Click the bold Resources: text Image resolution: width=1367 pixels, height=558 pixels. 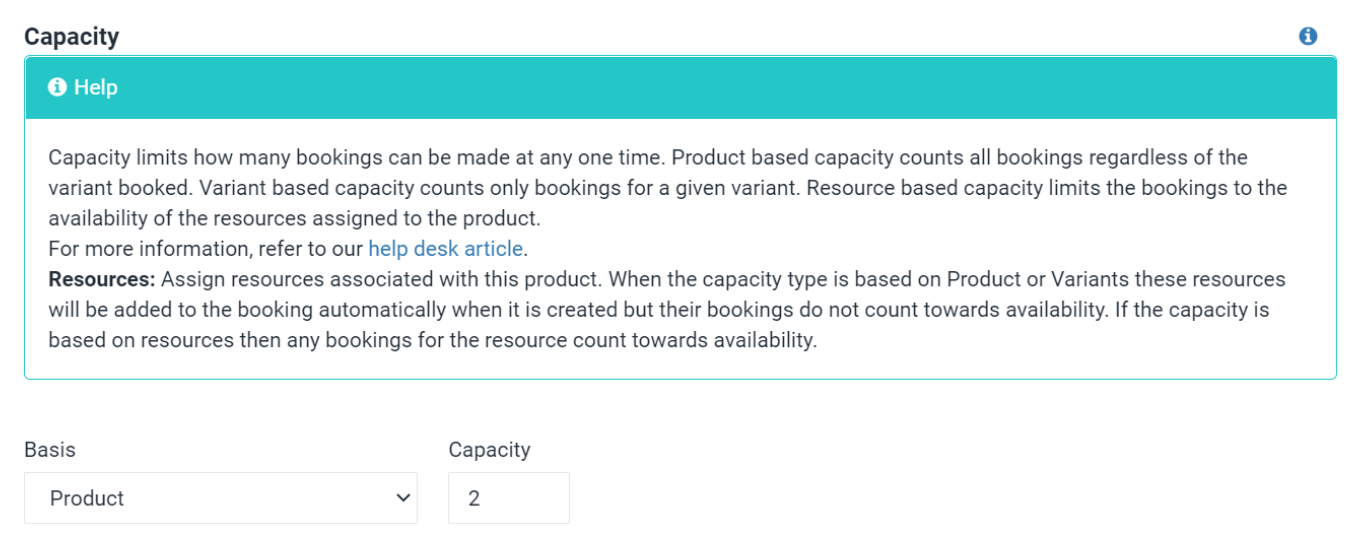coord(102,279)
